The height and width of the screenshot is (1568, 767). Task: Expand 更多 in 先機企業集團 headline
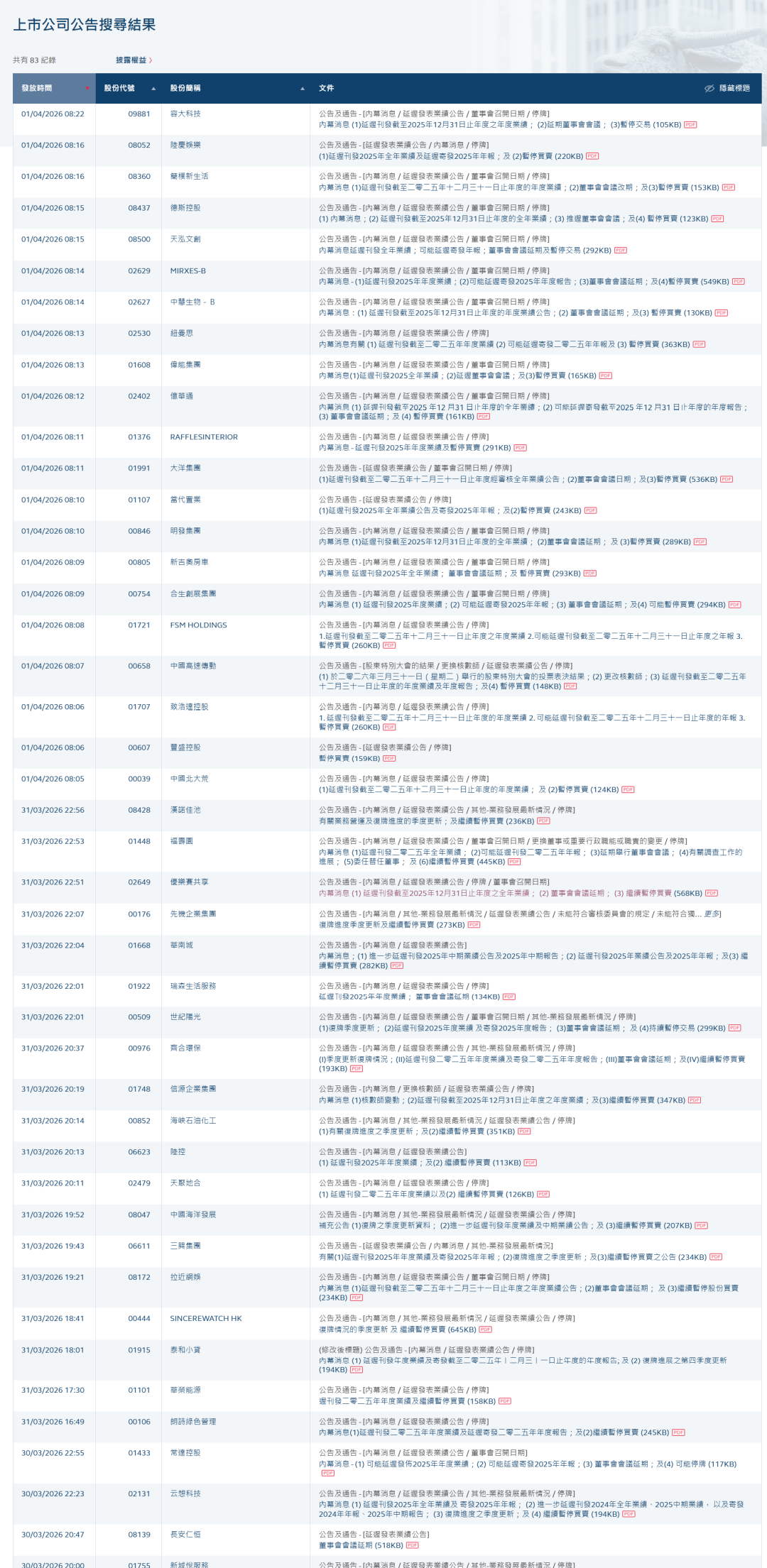pos(712,914)
